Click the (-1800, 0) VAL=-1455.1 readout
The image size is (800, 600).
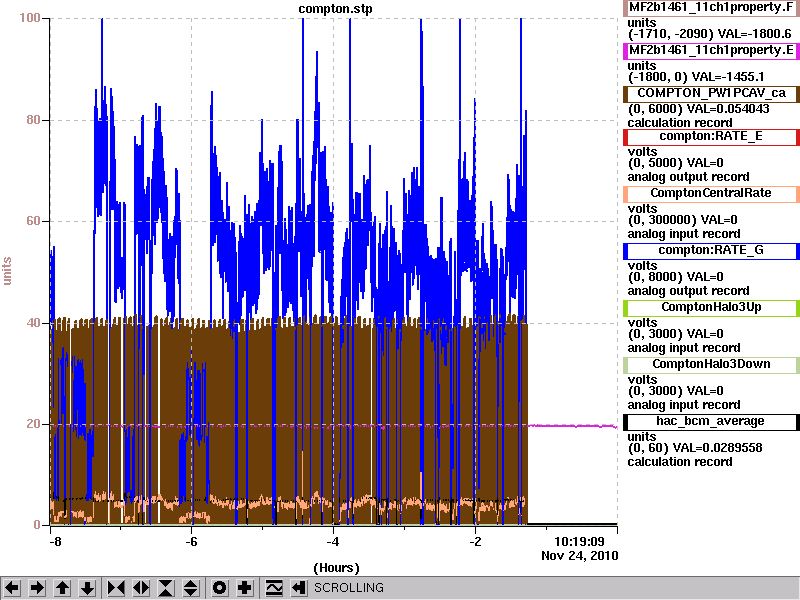(x=696, y=77)
